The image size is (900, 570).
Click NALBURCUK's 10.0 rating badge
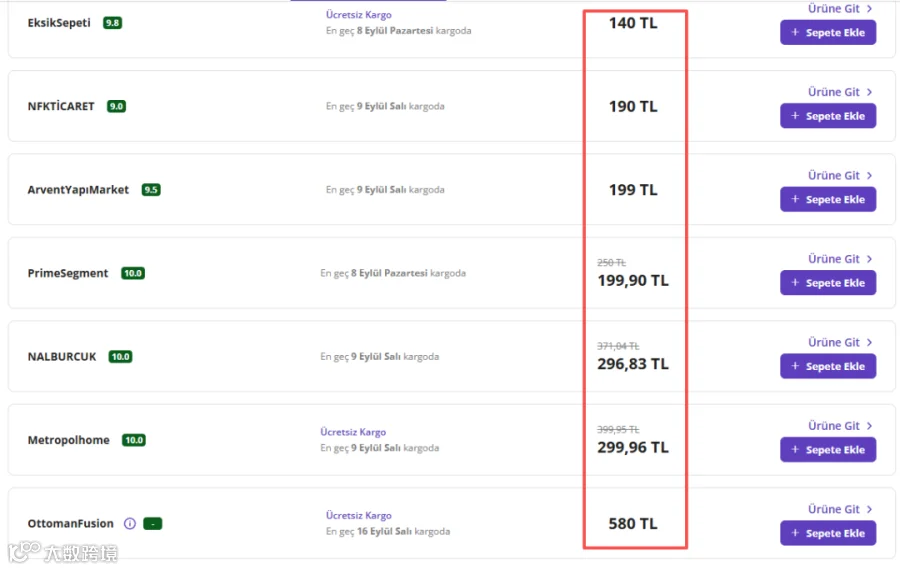[x=121, y=356]
